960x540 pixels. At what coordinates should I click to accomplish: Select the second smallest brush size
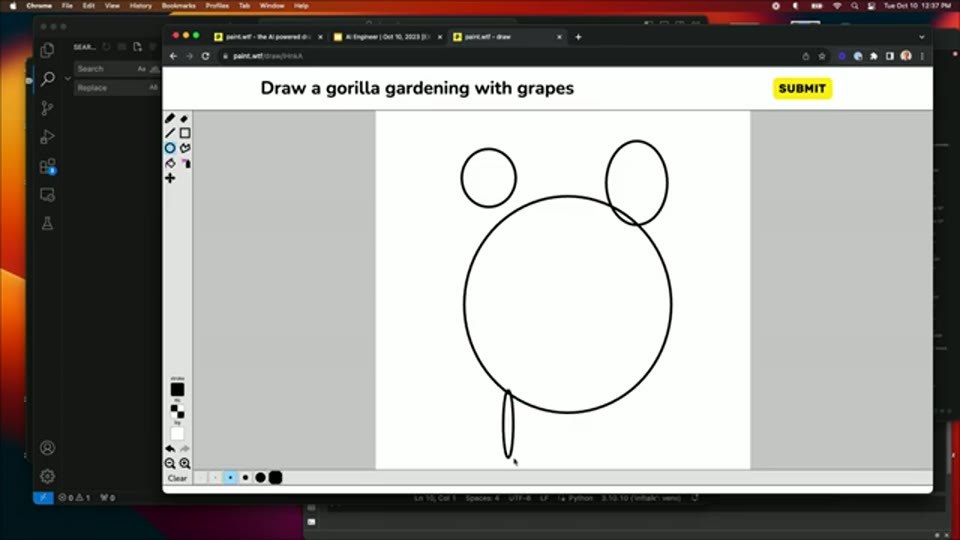coord(216,478)
